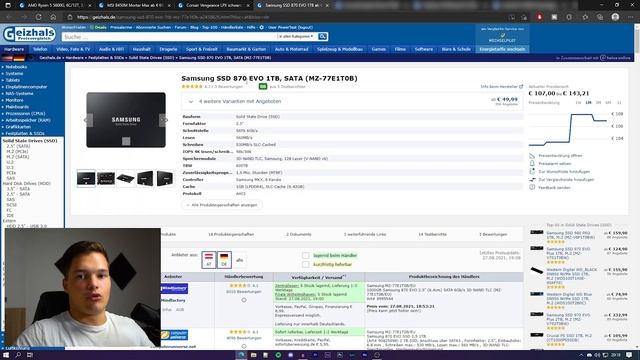Reload the page in browser
This screenshot has width=640, height=360.
[x=38, y=17]
